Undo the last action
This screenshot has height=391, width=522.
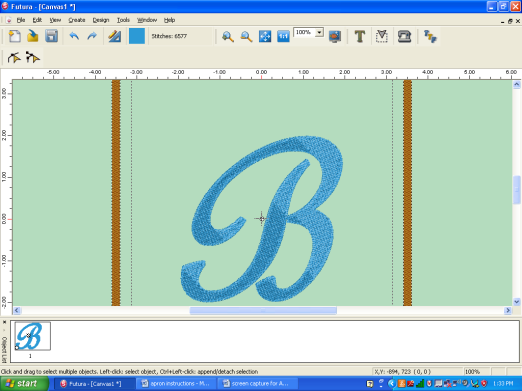(x=74, y=36)
